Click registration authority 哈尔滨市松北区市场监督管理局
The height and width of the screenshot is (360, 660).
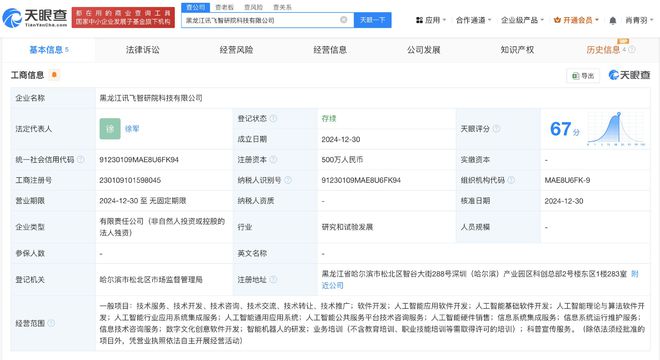pyautogui.click(x=151, y=280)
